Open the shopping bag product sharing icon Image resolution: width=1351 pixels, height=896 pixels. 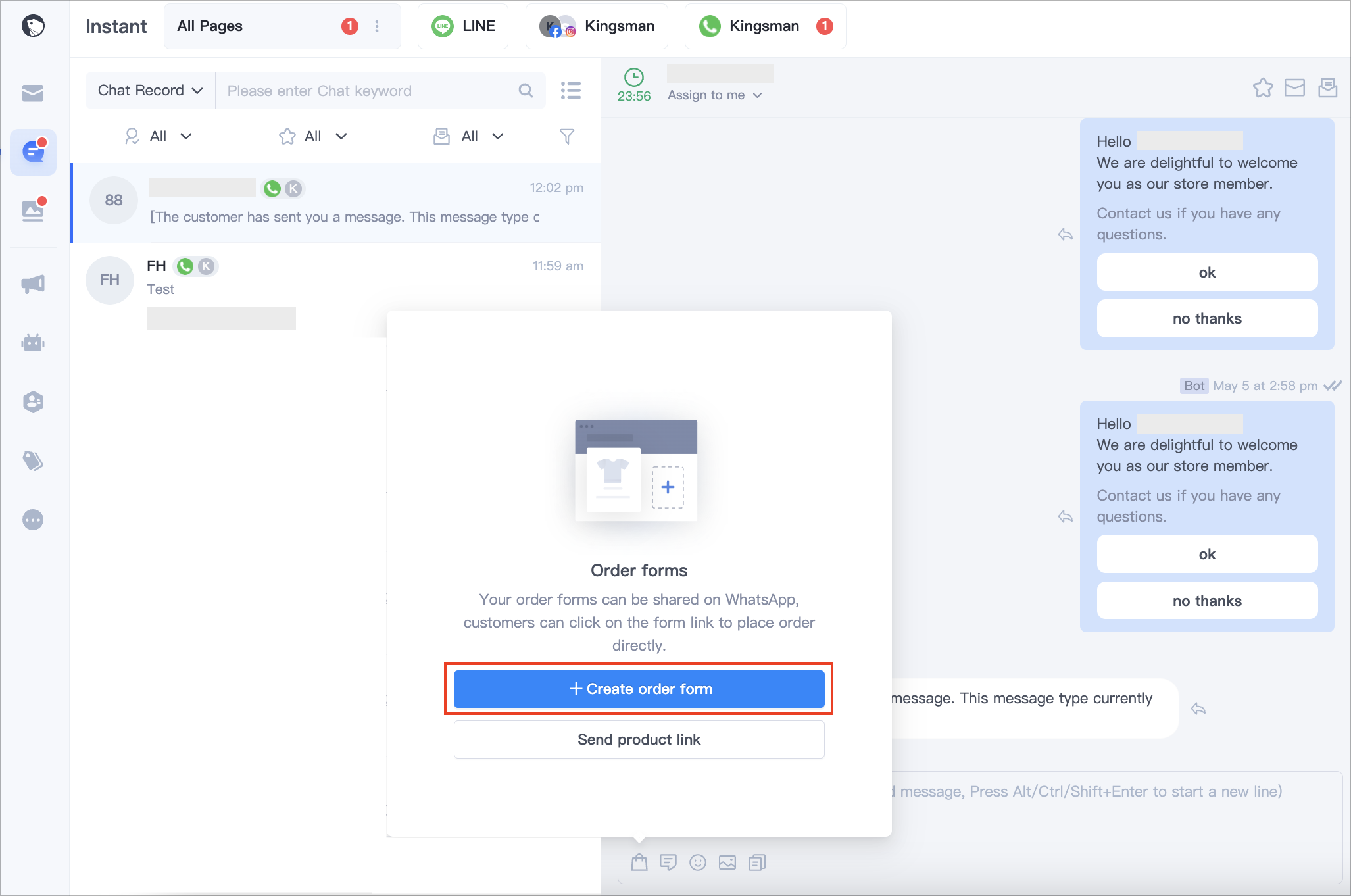click(639, 862)
